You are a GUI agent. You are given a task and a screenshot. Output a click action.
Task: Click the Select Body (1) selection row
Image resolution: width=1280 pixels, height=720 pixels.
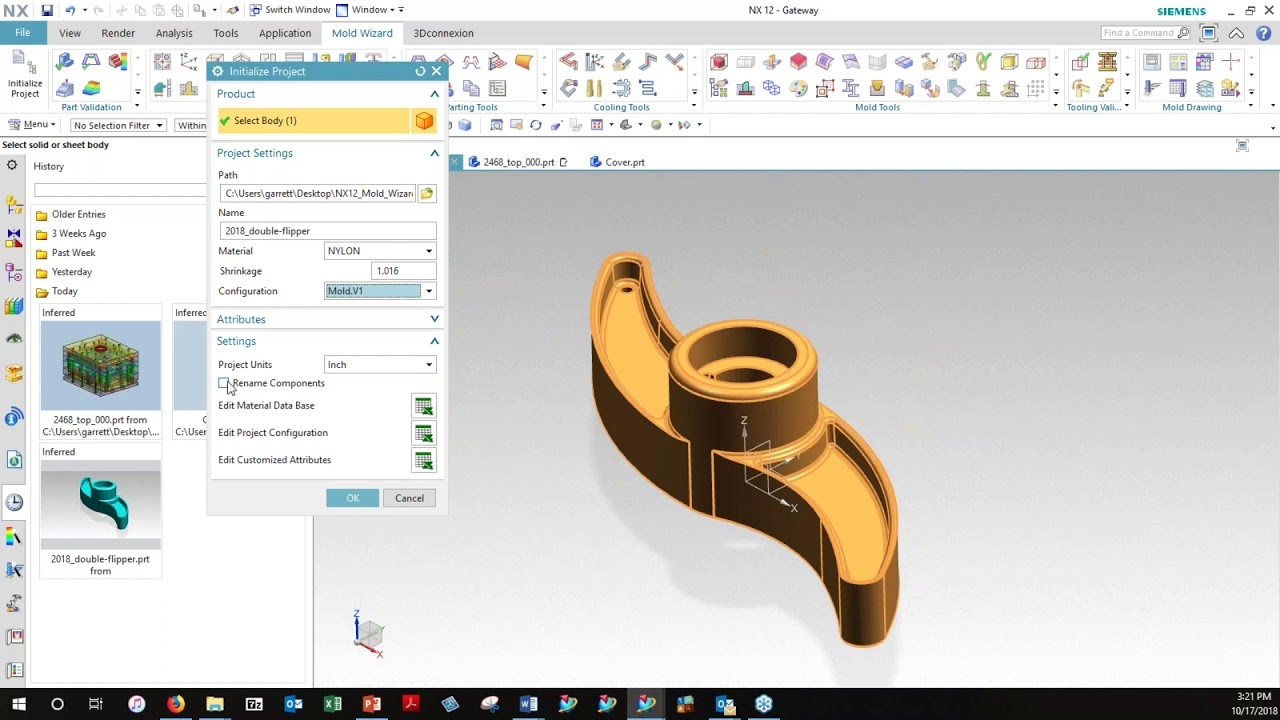tap(314, 121)
